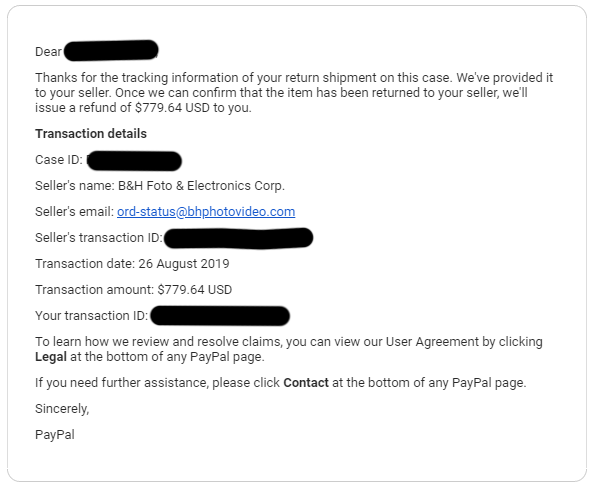Screen dimensions: 596x486
Task: Open the ord-status@bhphotovideo.com email link
Action: click(x=206, y=212)
